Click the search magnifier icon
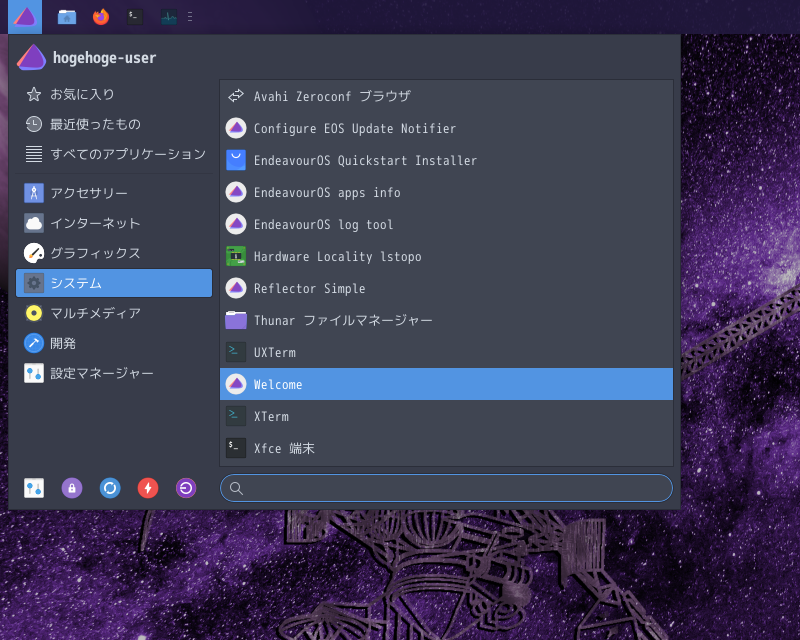 point(236,488)
